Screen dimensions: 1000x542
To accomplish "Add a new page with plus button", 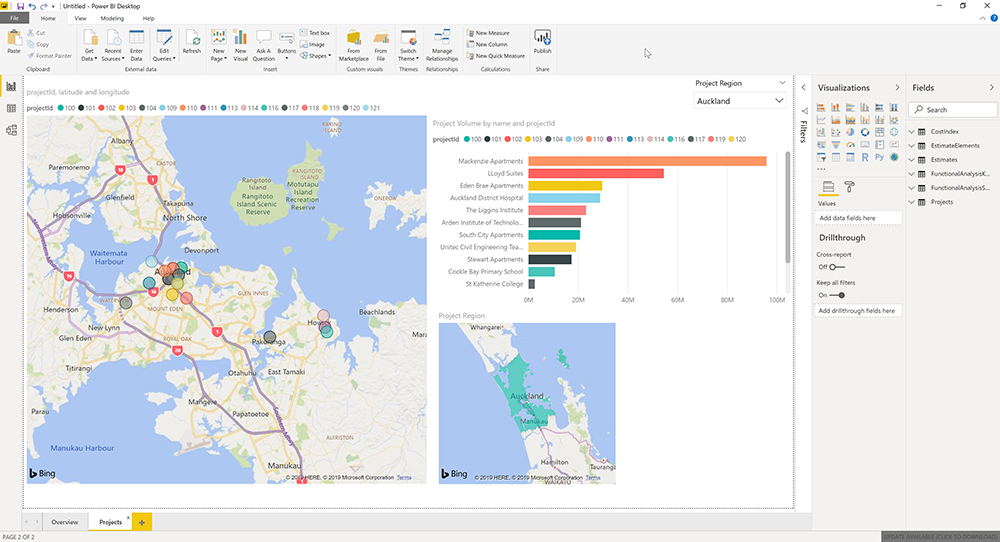I will click(x=142, y=522).
